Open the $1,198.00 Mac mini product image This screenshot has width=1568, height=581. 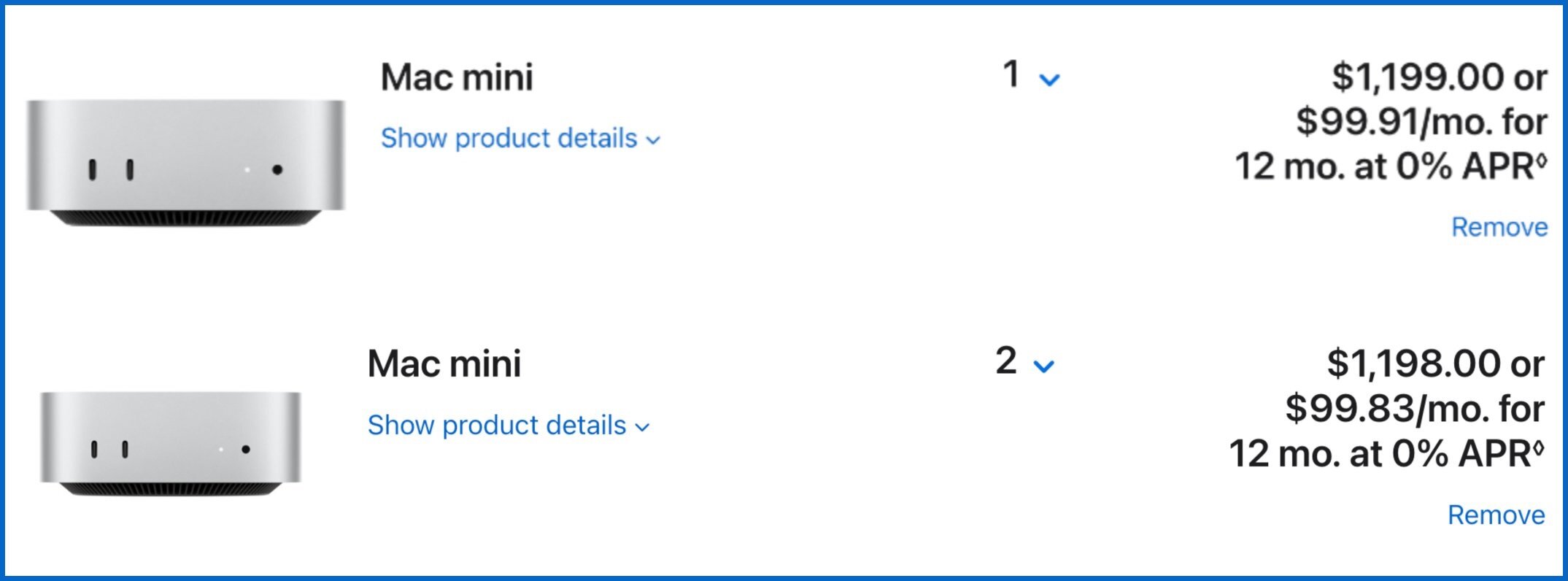coord(170,444)
